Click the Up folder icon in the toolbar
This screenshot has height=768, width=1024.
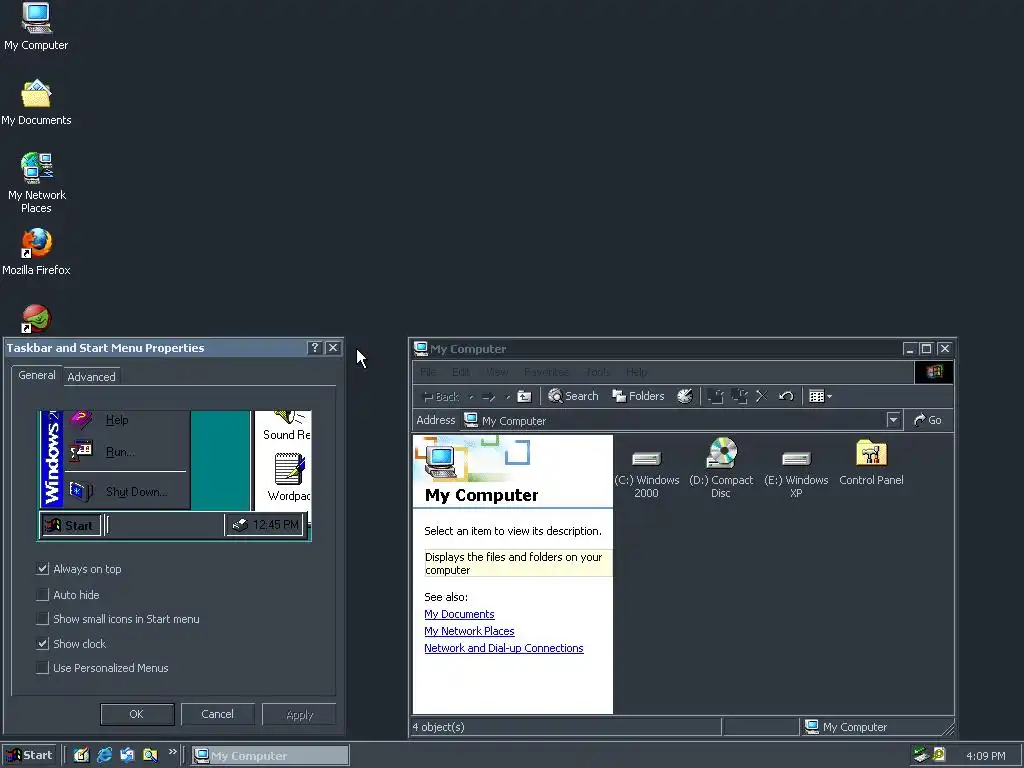[x=524, y=396]
